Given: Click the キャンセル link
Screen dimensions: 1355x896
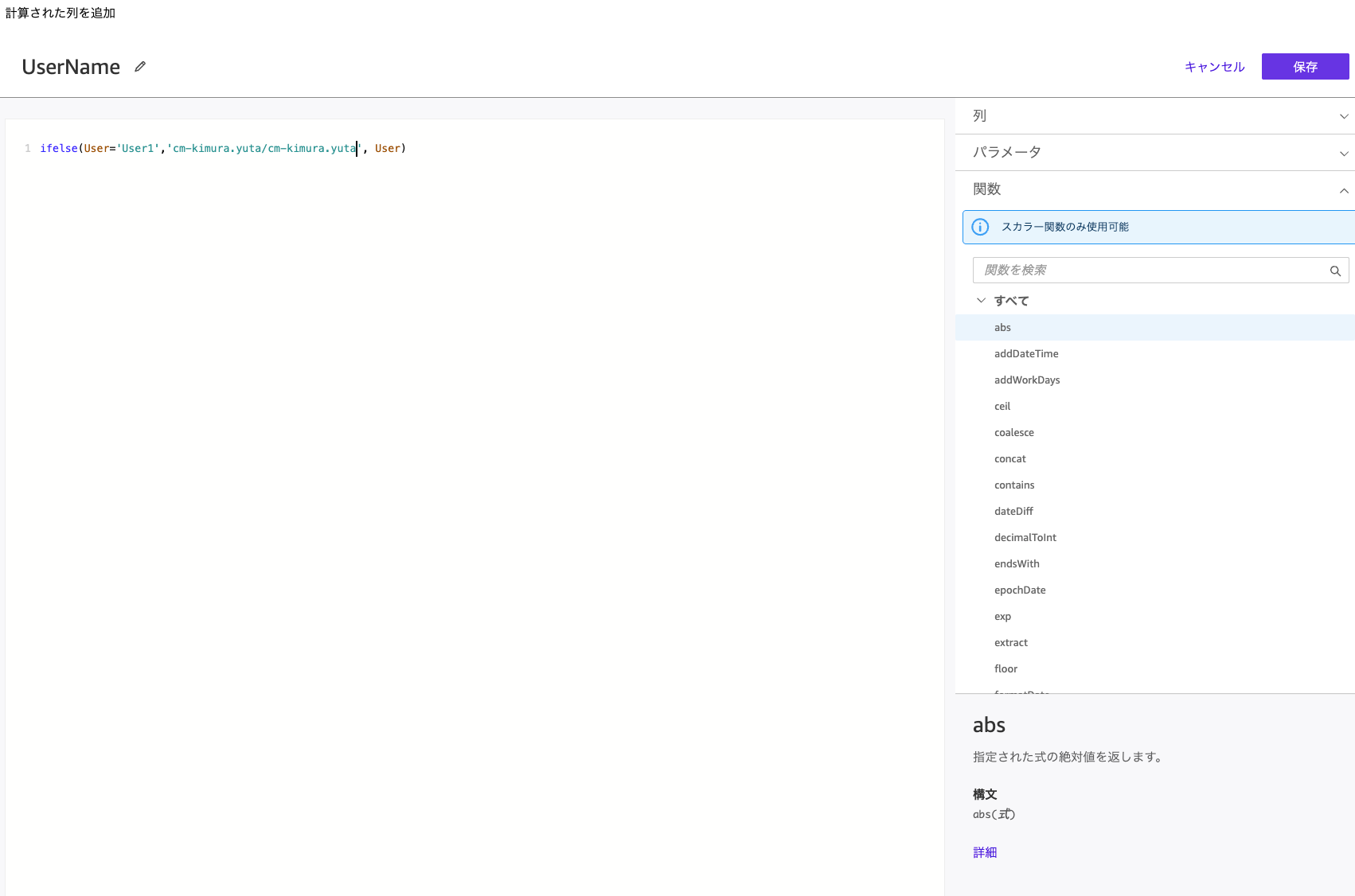Looking at the screenshot, I should coord(1213,67).
